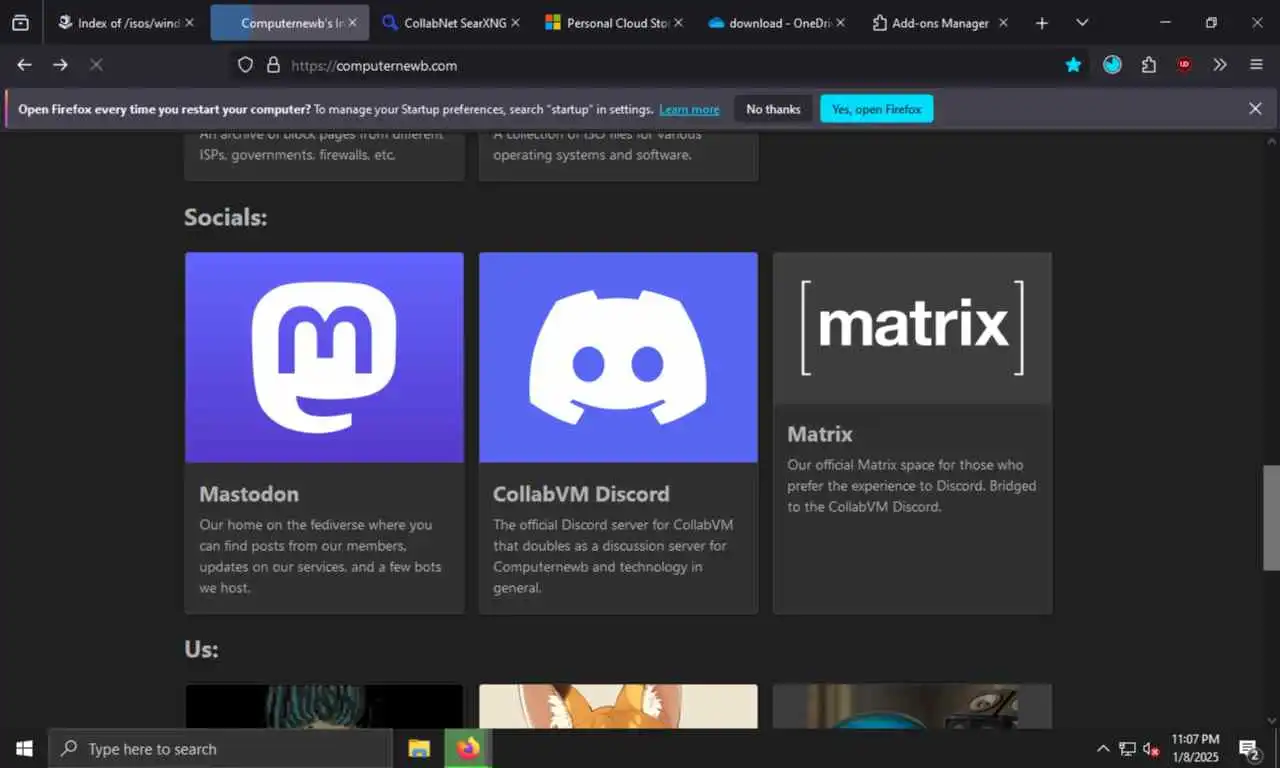This screenshot has height=768, width=1280.
Task: Click the Matrix card title
Action: tap(820, 434)
